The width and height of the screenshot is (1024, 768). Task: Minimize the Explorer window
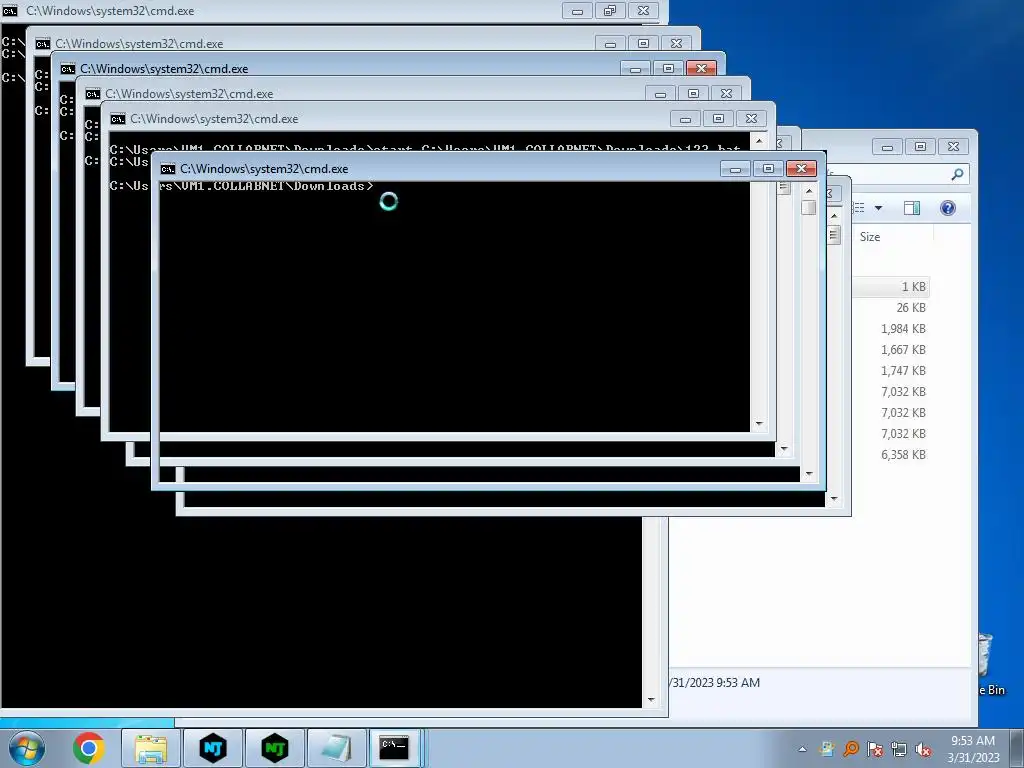tap(887, 147)
